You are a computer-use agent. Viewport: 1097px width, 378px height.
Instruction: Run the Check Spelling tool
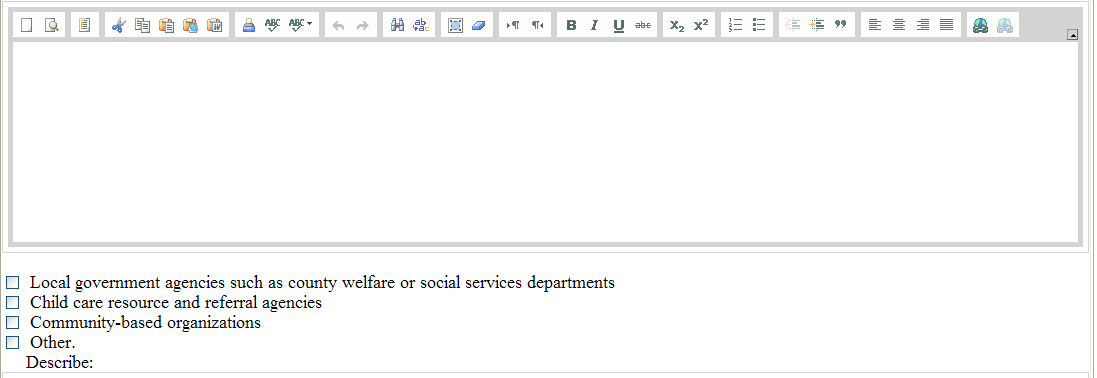272,25
